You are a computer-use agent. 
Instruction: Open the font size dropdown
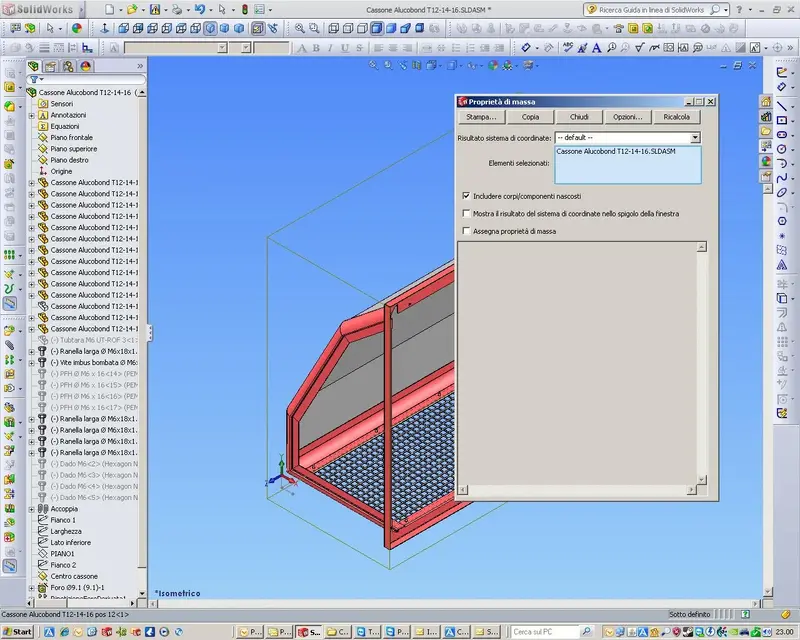[246, 48]
